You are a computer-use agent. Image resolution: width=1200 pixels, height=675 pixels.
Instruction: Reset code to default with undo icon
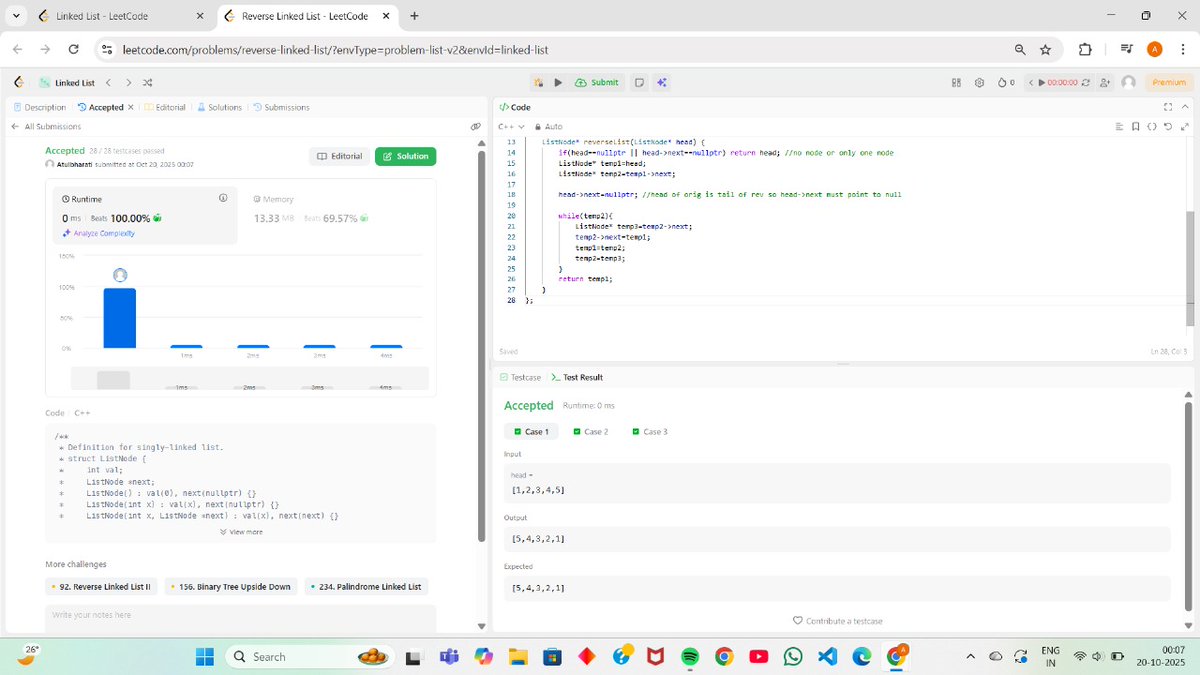pyautogui.click(x=1169, y=127)
